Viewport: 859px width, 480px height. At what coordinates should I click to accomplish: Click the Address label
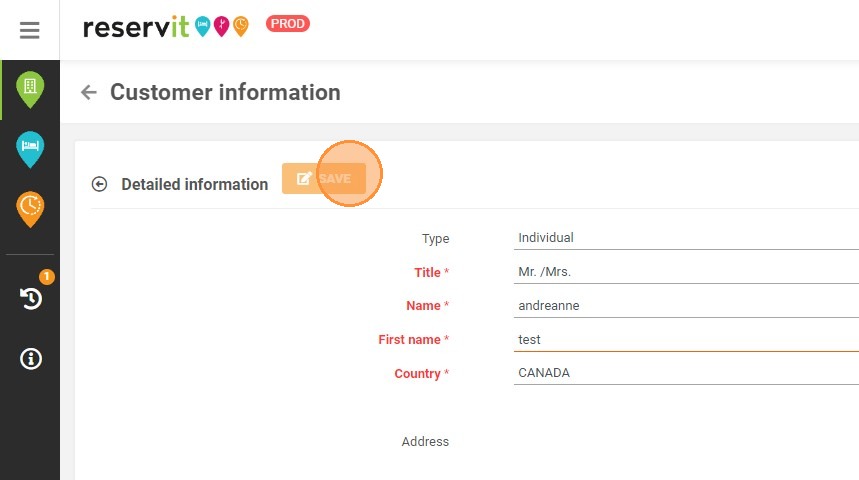(x=425, y=442)
